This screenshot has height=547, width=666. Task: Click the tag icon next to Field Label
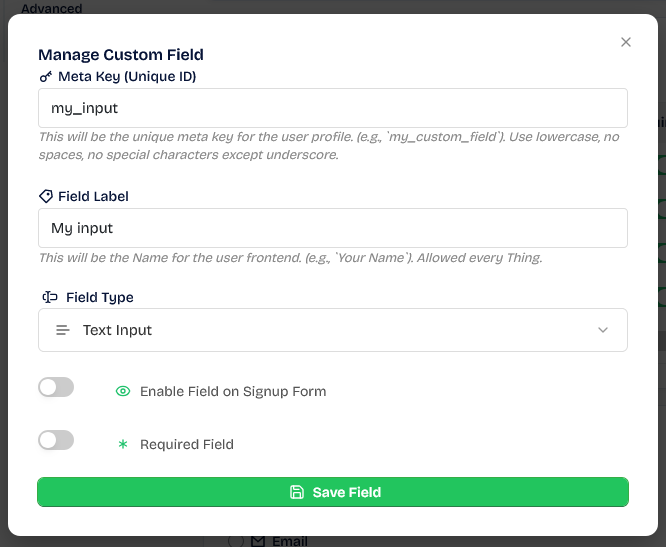pyautogui.click(x=45, y=197)
